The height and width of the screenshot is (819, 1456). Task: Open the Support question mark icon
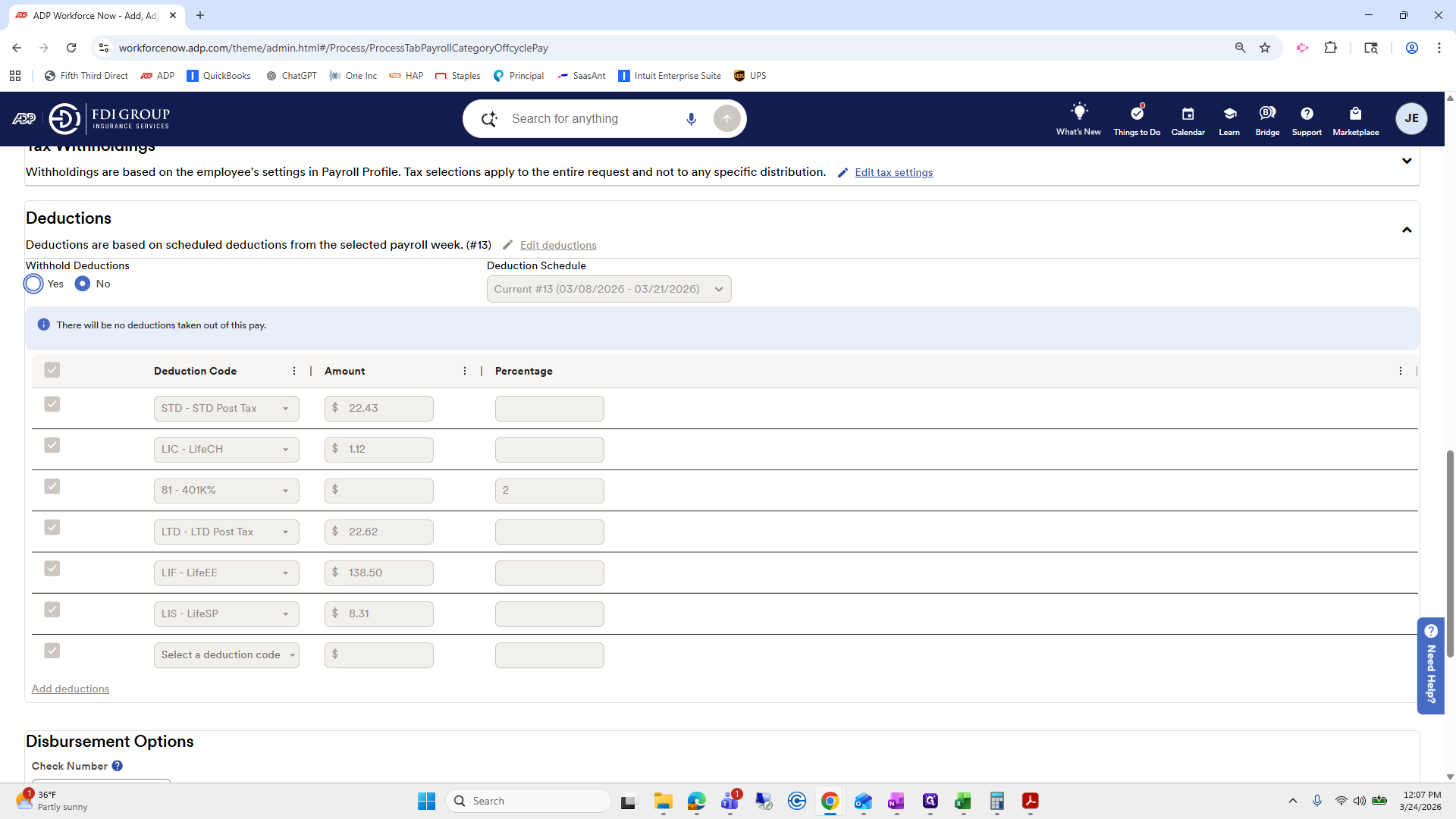point(1307,114)
